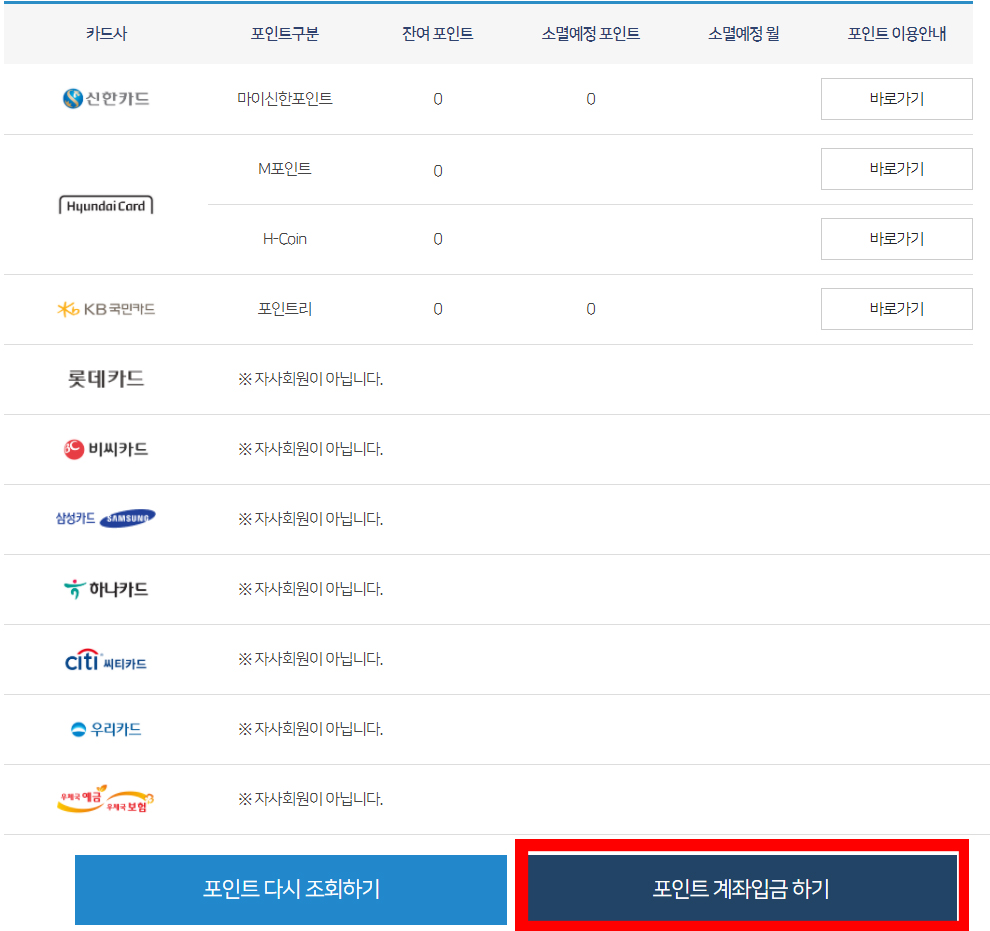This screenshot has width=990, height=931.
Task: Click 잔여 포인트 value for 마이신한포인트
Action: [438, 99]
